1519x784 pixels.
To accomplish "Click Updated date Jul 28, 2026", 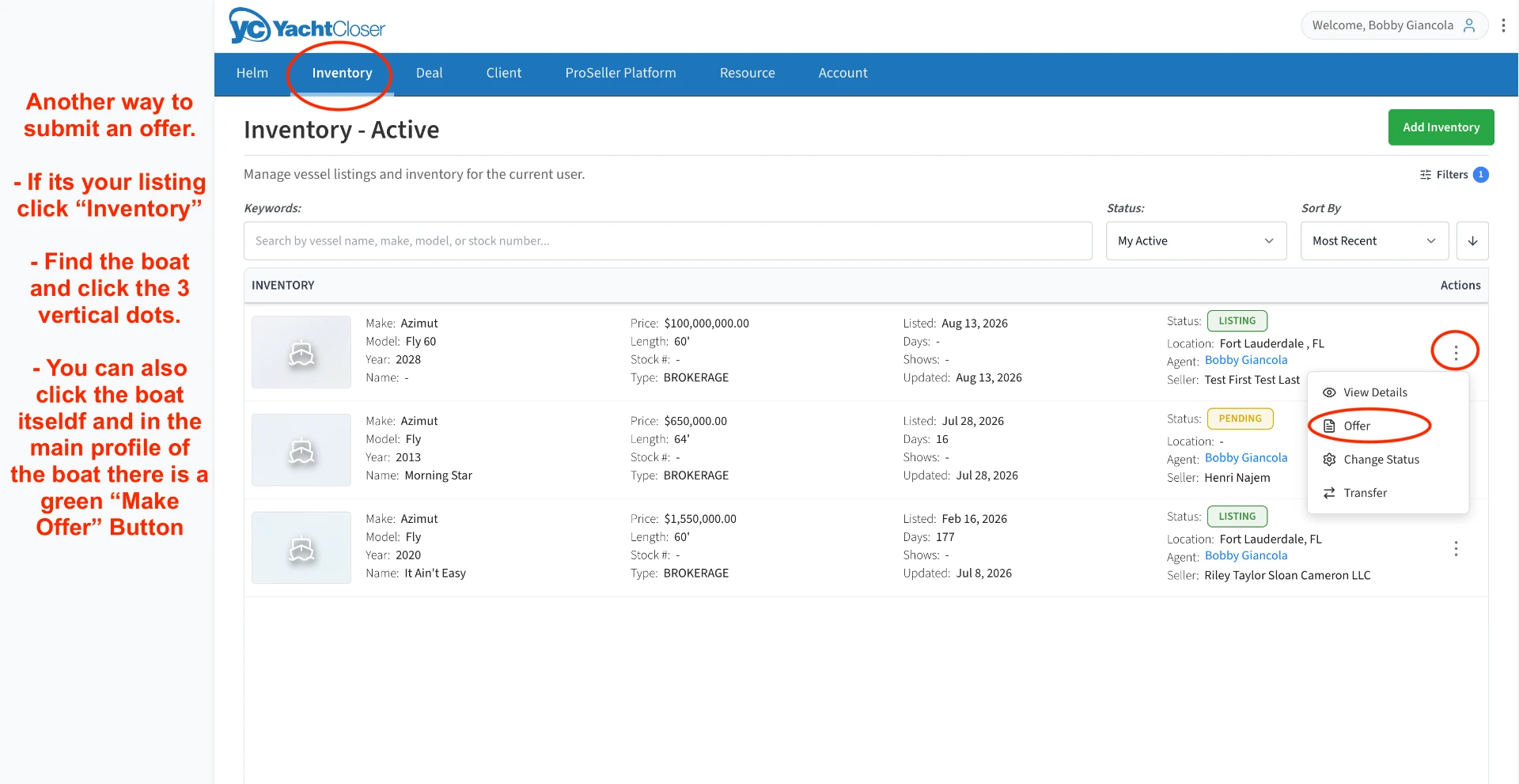I will [987, 475].
